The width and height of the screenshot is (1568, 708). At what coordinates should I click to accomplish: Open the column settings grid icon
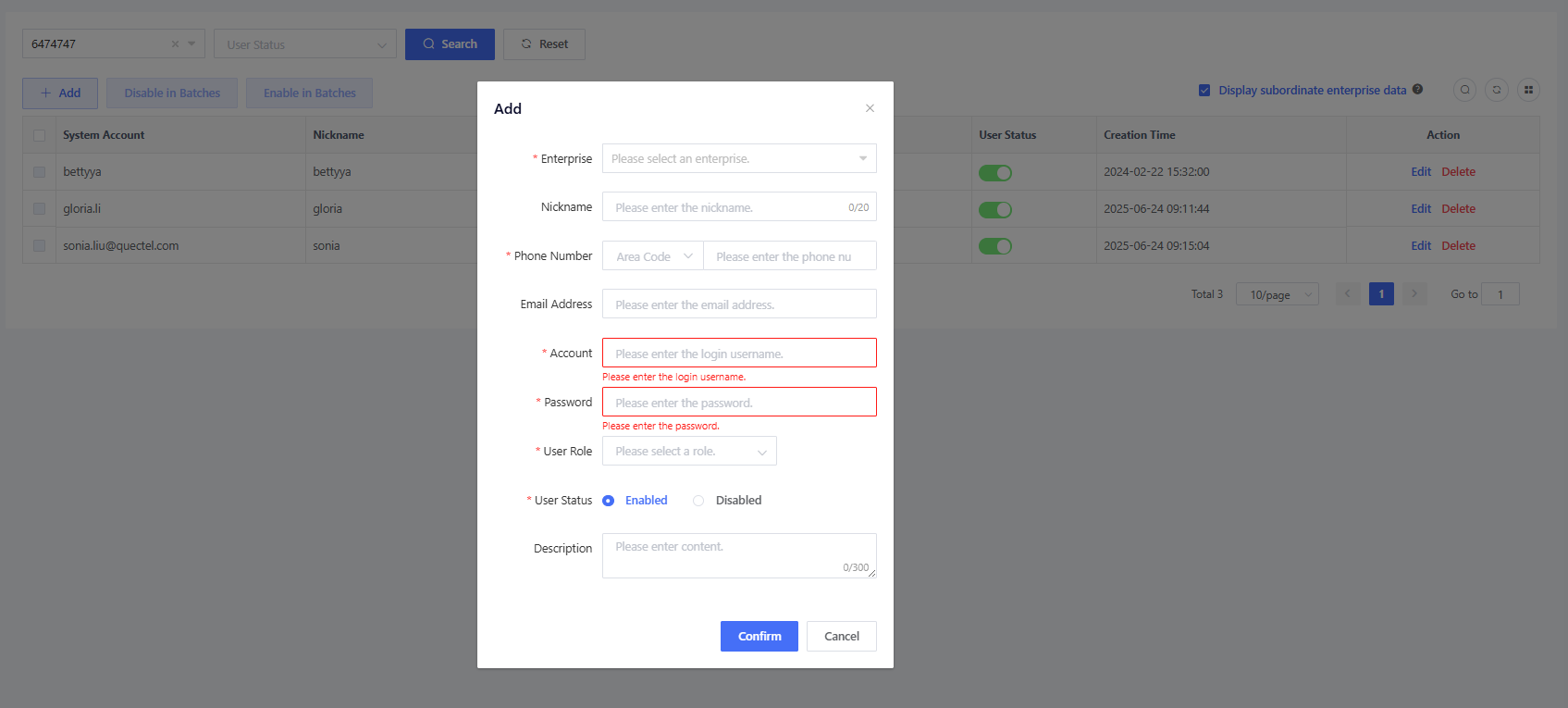(1528, 90)
